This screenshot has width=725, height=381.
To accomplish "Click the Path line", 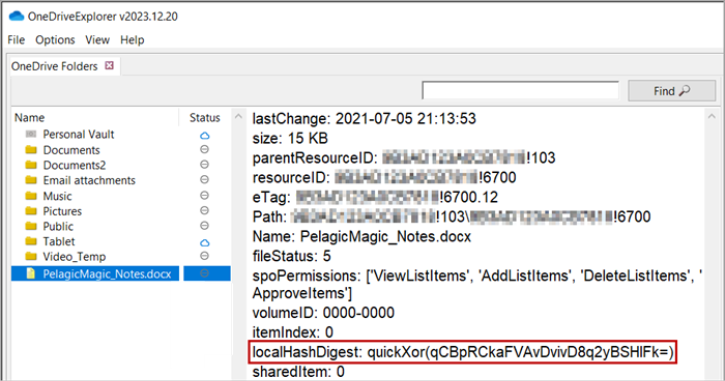I will tap(451, 217).
